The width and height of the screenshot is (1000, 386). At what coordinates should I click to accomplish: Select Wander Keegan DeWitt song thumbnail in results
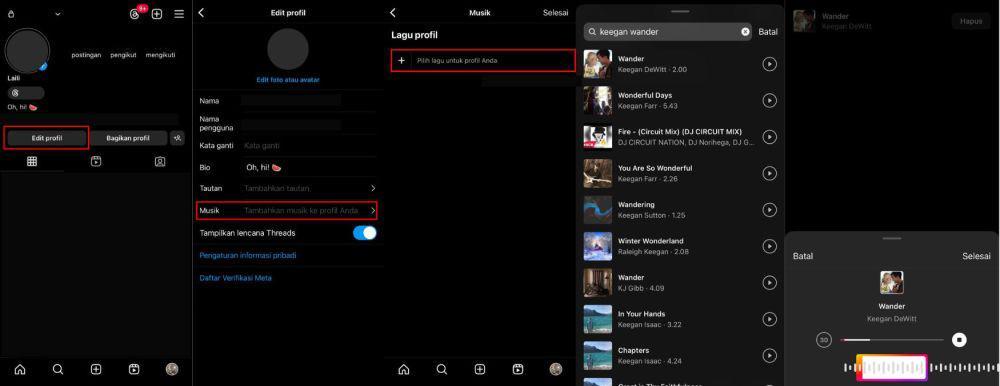[598, 64]
